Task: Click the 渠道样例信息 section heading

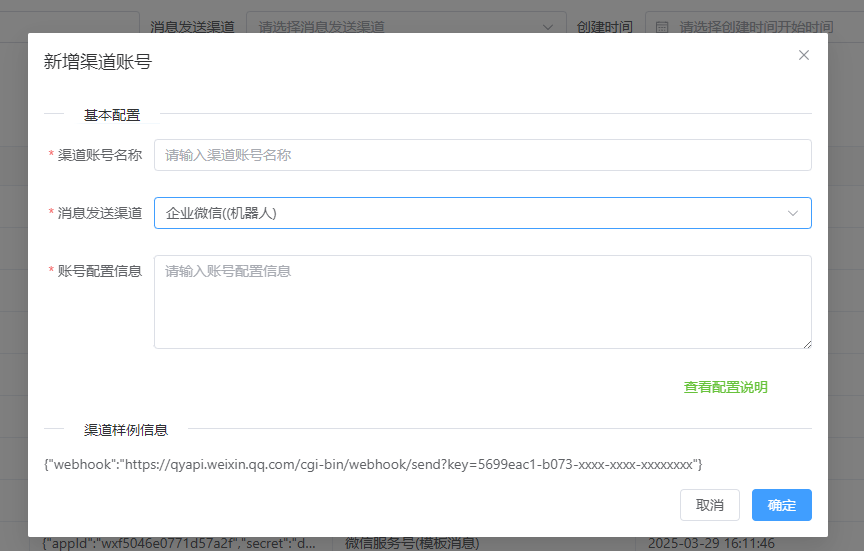Action: (x=126, y=430)
